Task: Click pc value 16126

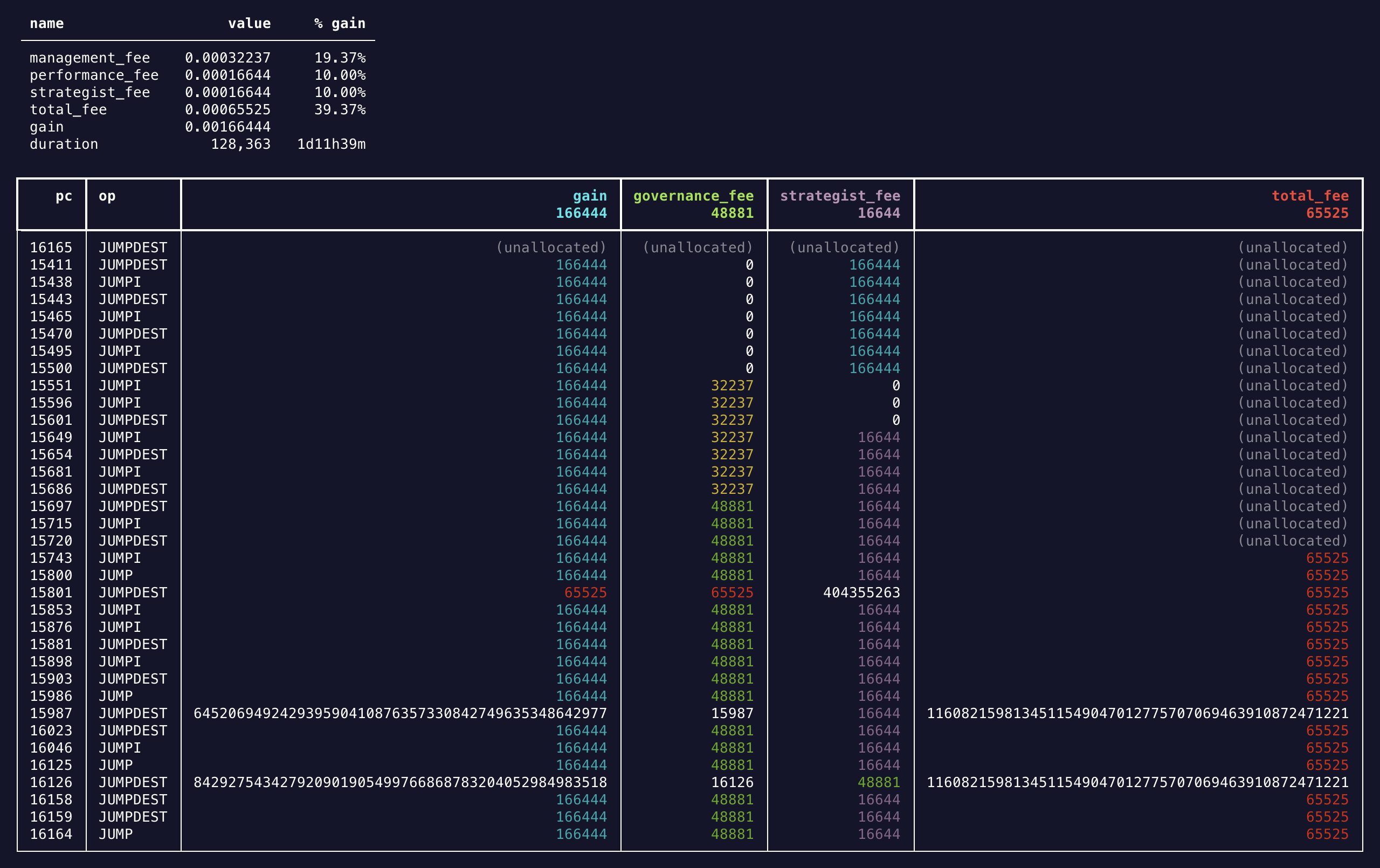Action: coord(51,783)
